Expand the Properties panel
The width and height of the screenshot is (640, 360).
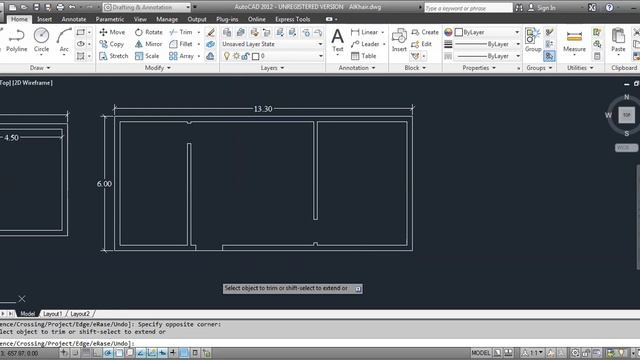[479, 68]
